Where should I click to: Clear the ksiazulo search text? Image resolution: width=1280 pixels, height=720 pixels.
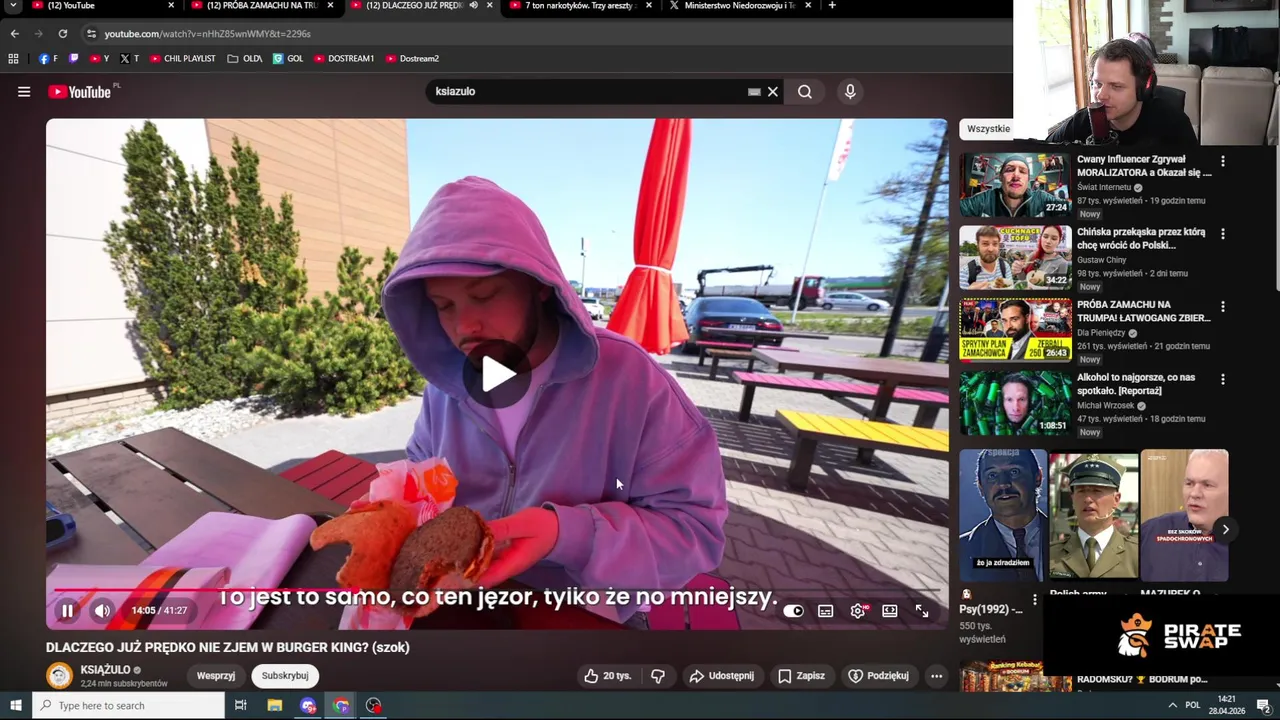(x=772, y=92)
